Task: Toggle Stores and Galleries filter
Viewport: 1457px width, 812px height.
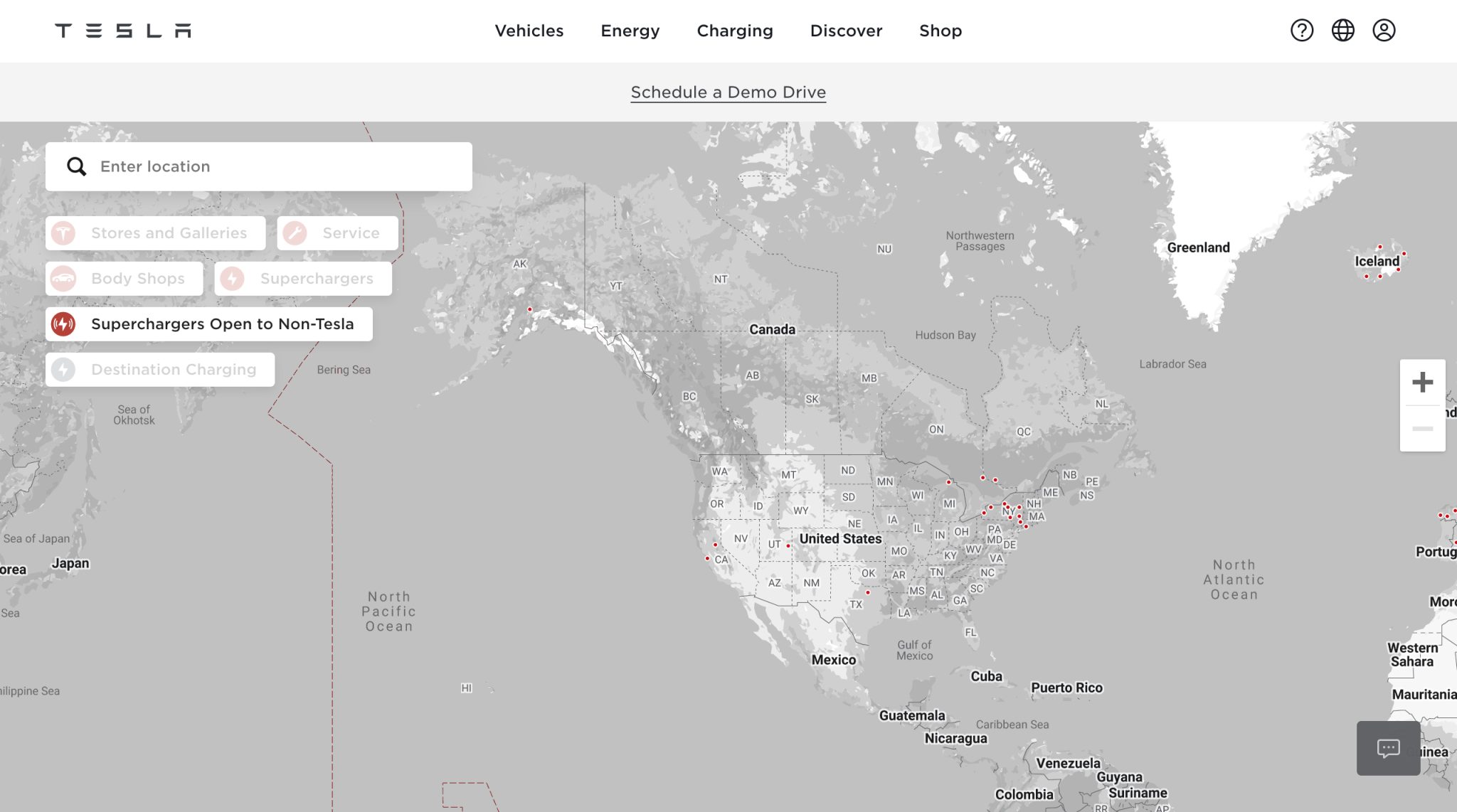Action: [x=155, y=233]
